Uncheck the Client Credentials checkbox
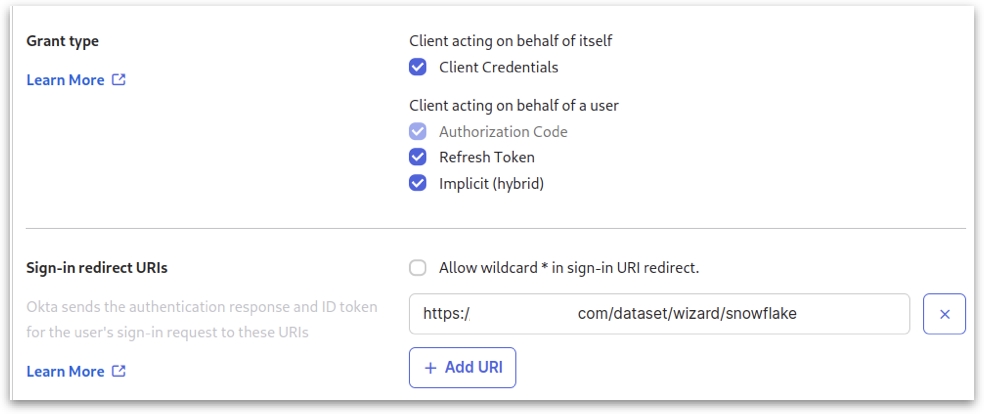The width and height of the screenshot is (984, 414). 418,68
